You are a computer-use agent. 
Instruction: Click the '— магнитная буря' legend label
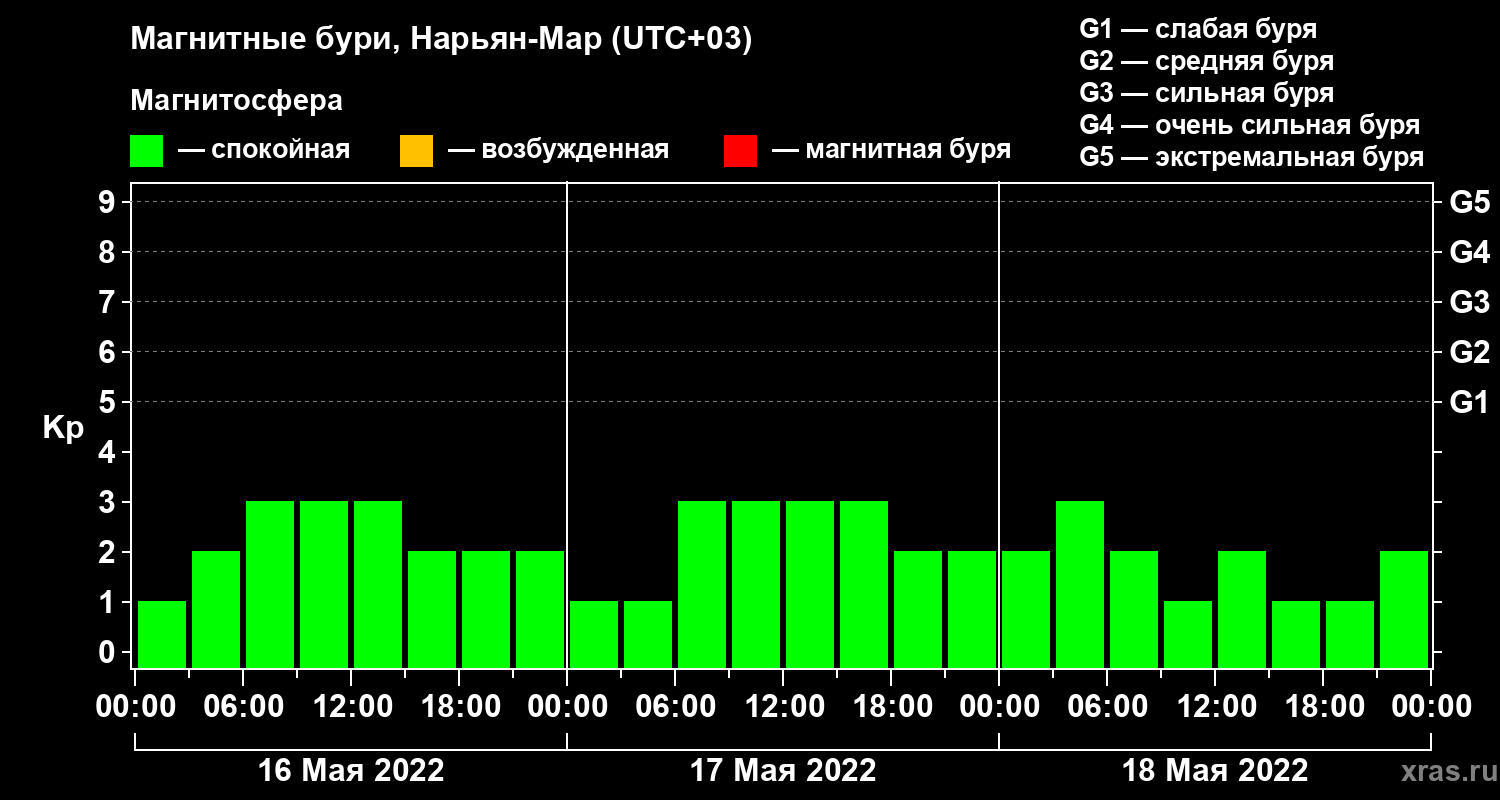[891, 151]
